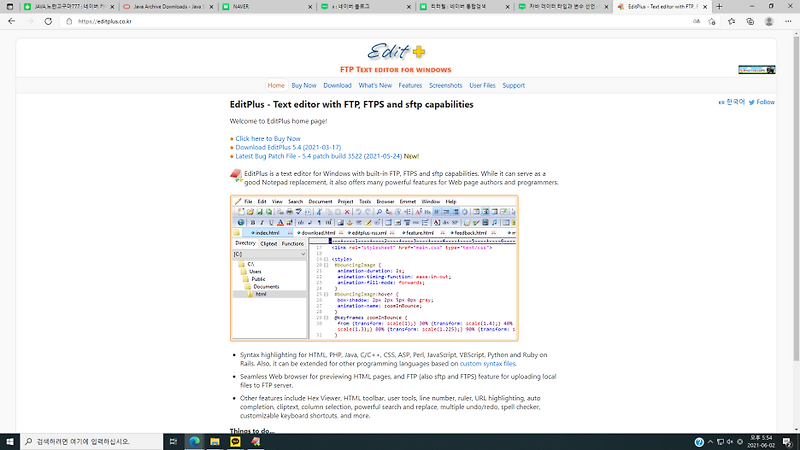The image size is (800, 450).
Task: Open EditPlus from the taskbar
Action: point(256,442)
